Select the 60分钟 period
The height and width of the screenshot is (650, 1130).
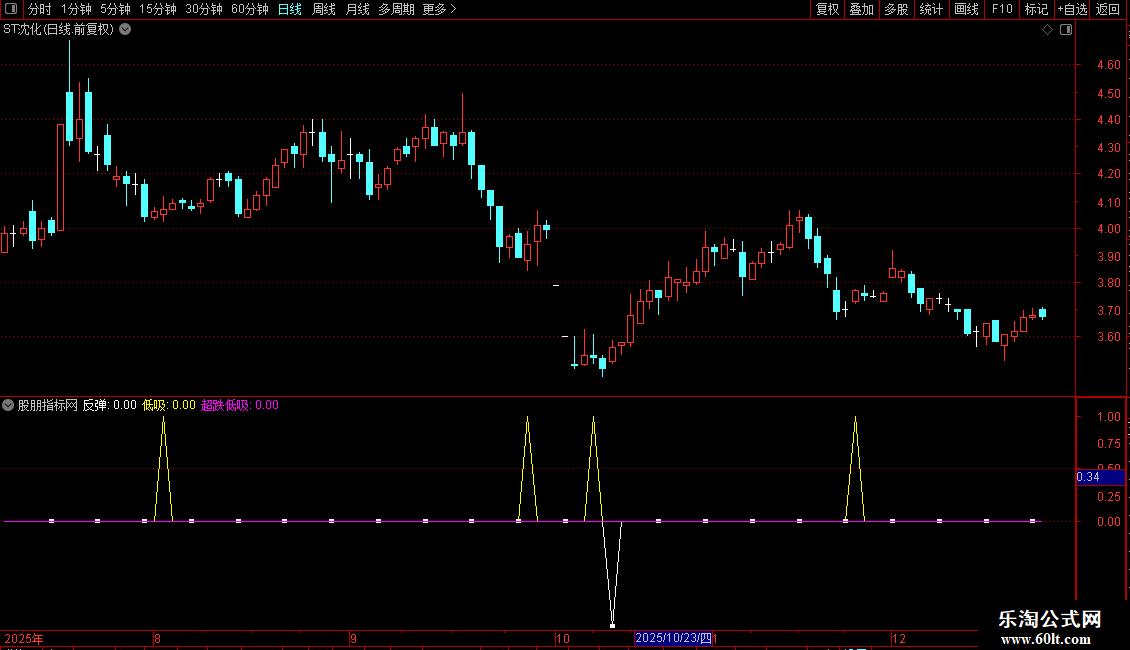click(x=249, y=9)
